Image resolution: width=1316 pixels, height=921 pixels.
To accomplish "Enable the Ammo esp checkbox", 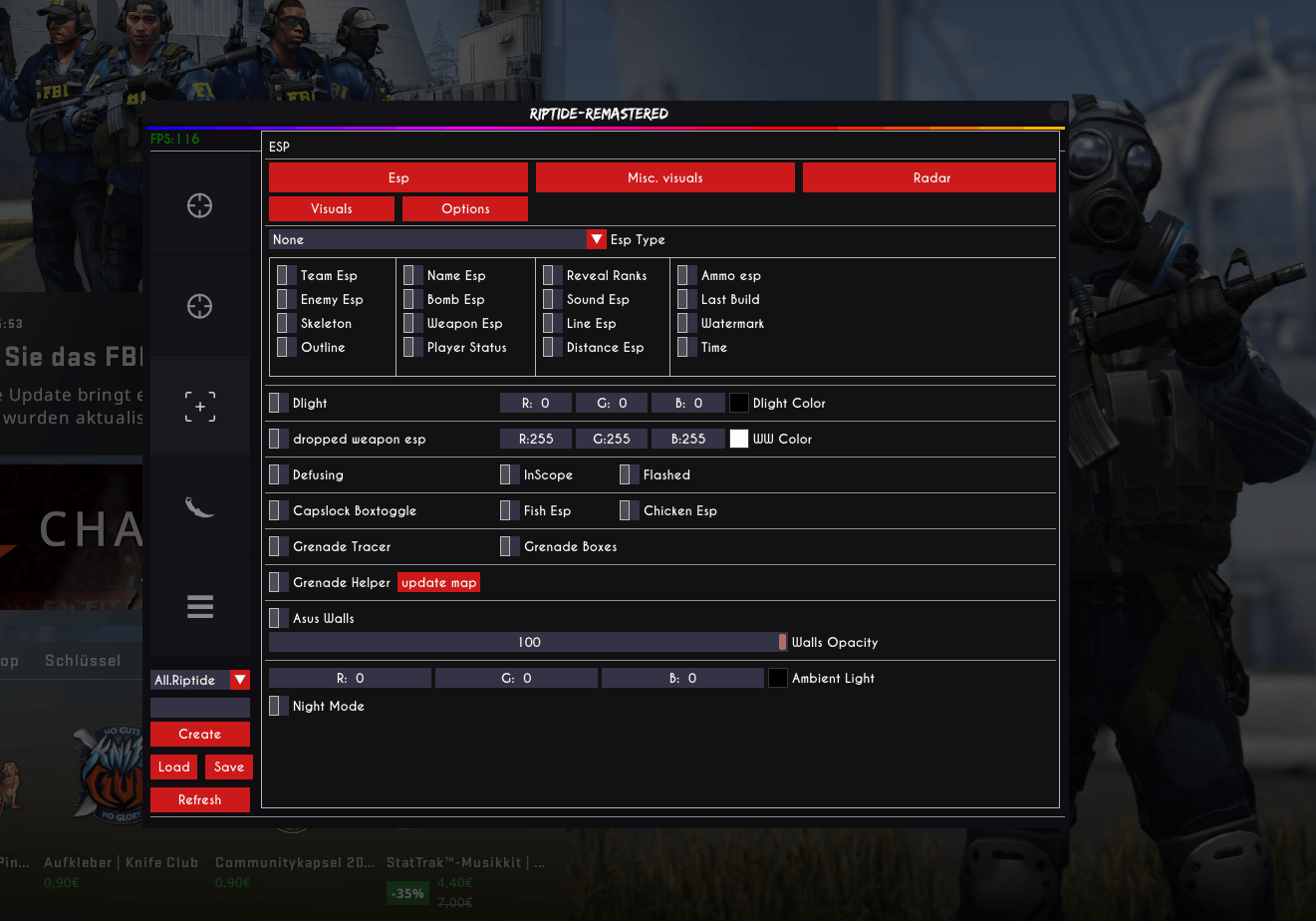I will (x=687, y=275).
